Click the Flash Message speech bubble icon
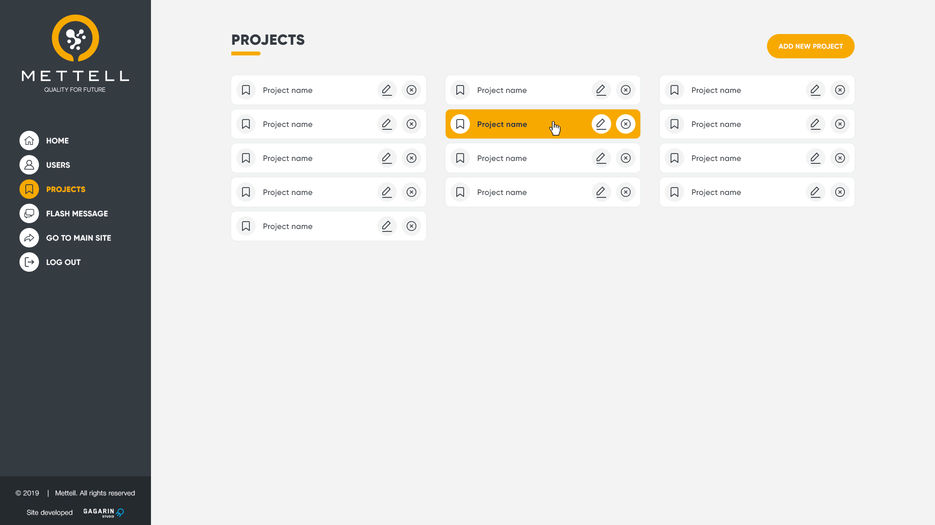935x525 pixels. pyautogui.click(x=29, y=214)
